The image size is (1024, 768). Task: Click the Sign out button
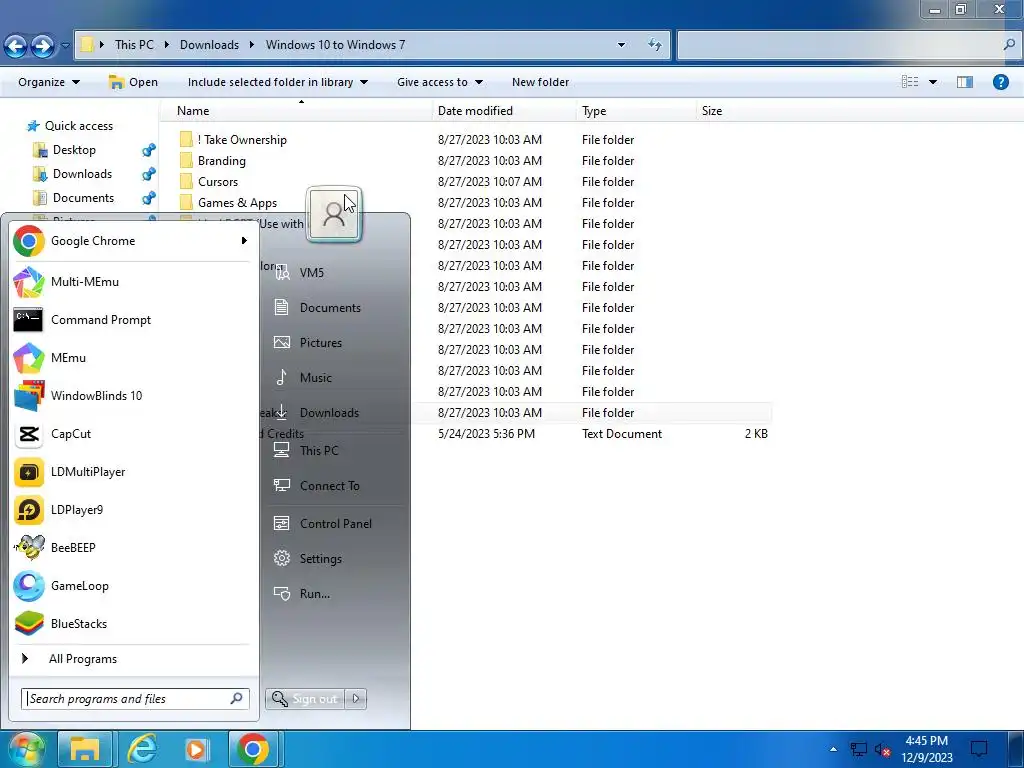pos(306,699)
